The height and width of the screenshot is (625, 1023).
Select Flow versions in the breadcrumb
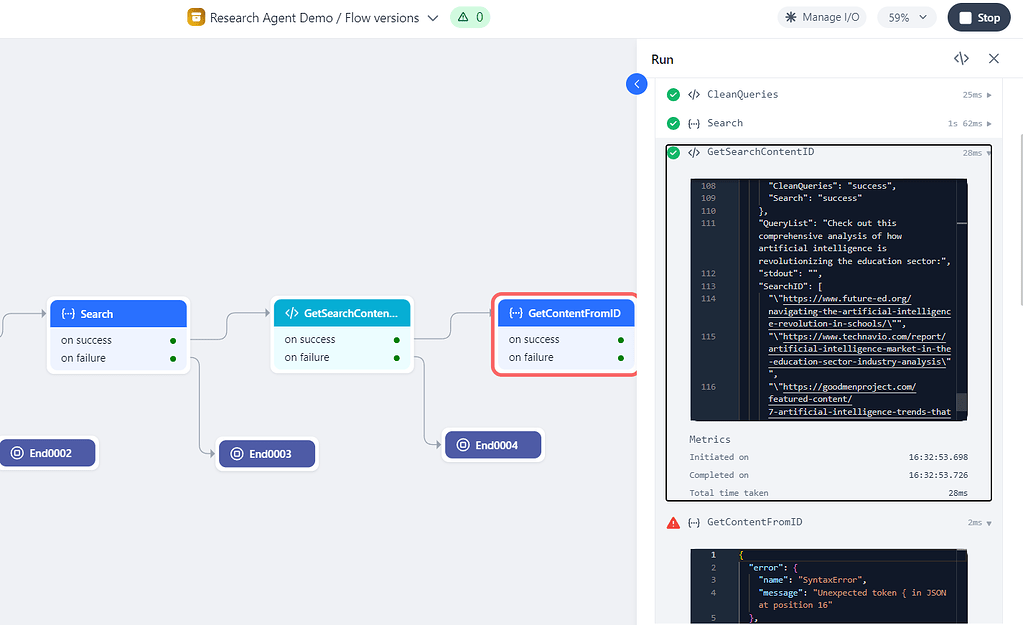(387, 17)
